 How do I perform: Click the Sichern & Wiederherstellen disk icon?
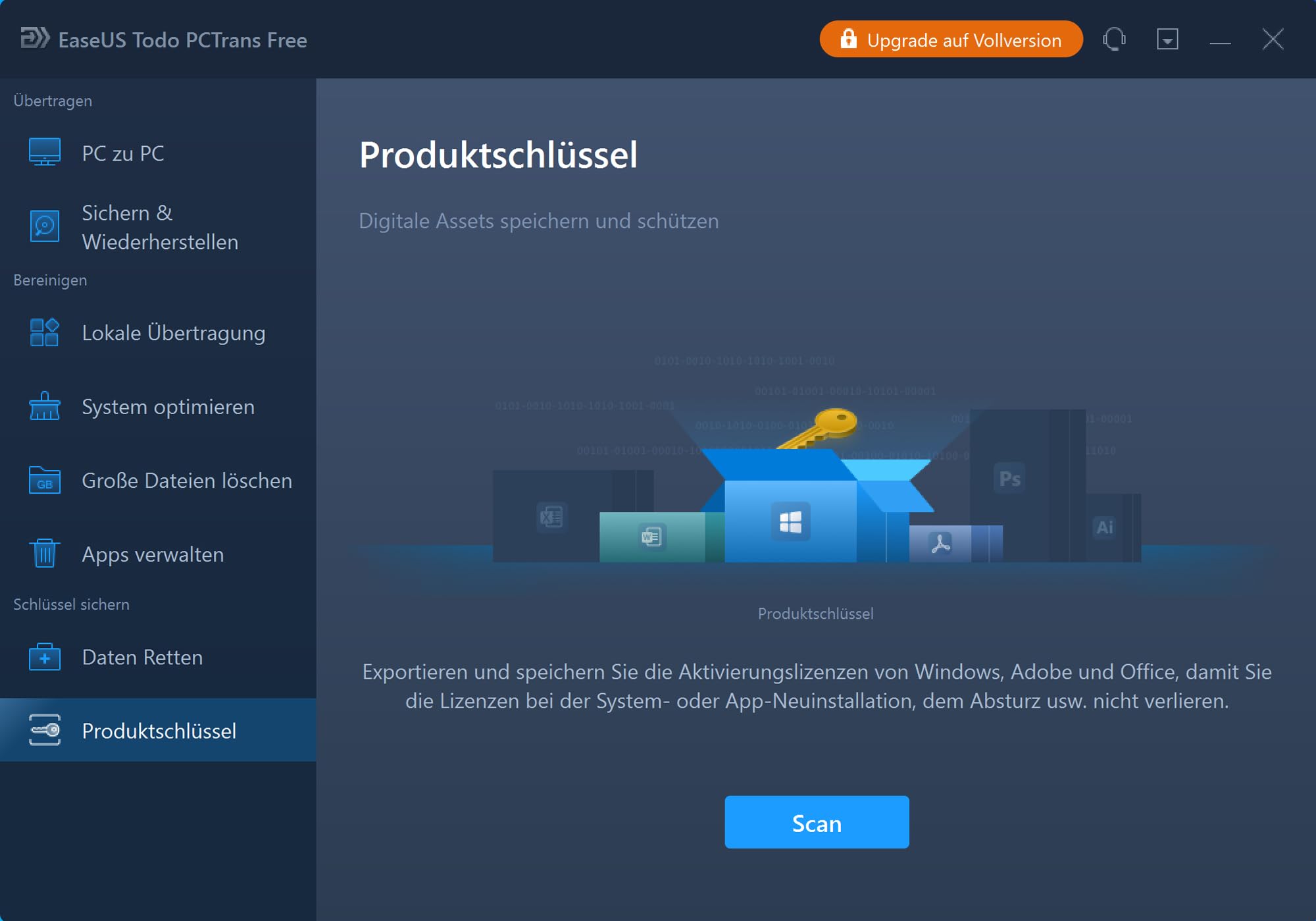pos(45,226)
